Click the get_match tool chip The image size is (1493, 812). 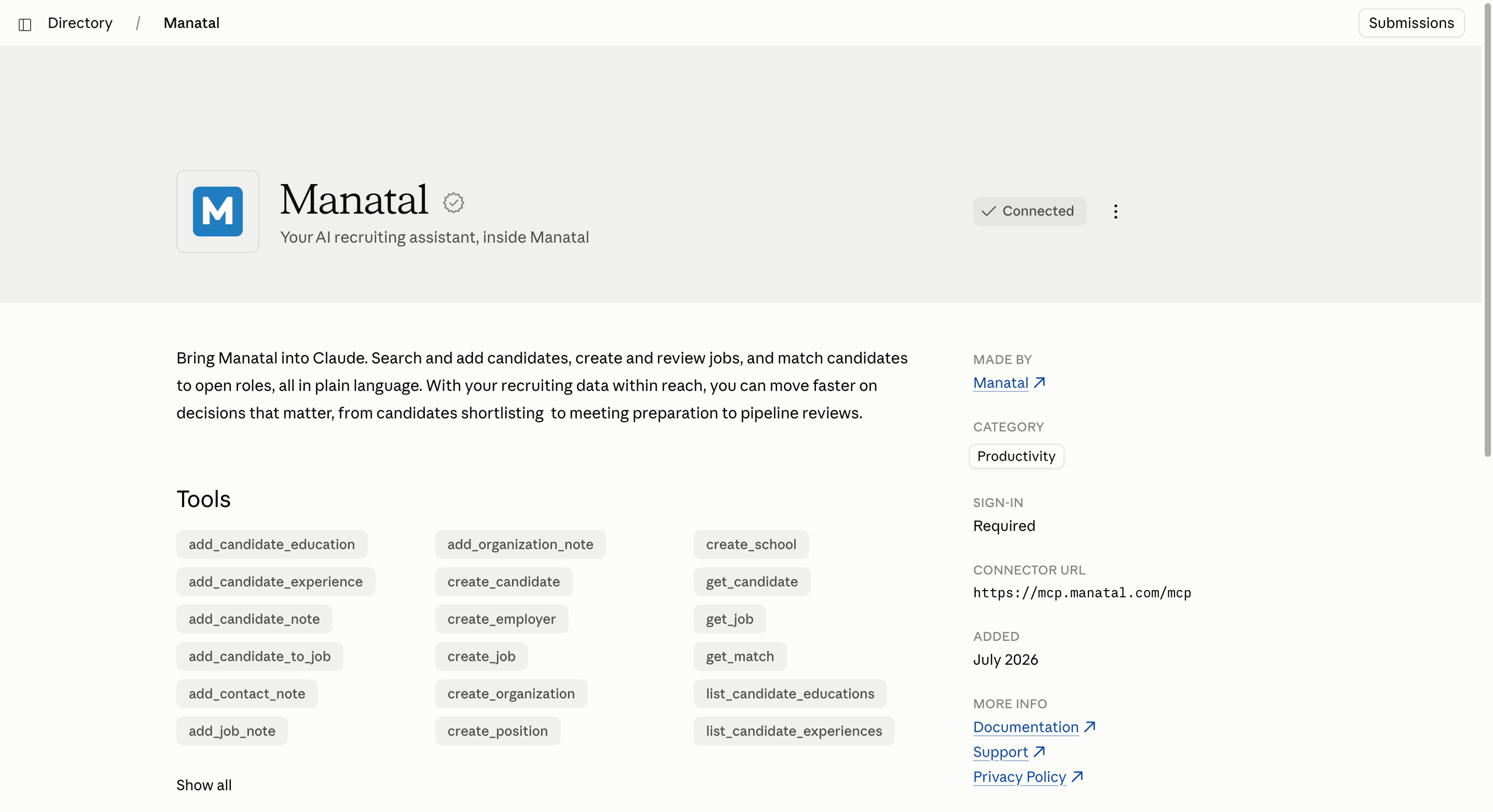pyautogui.click(x=740, y=656)
